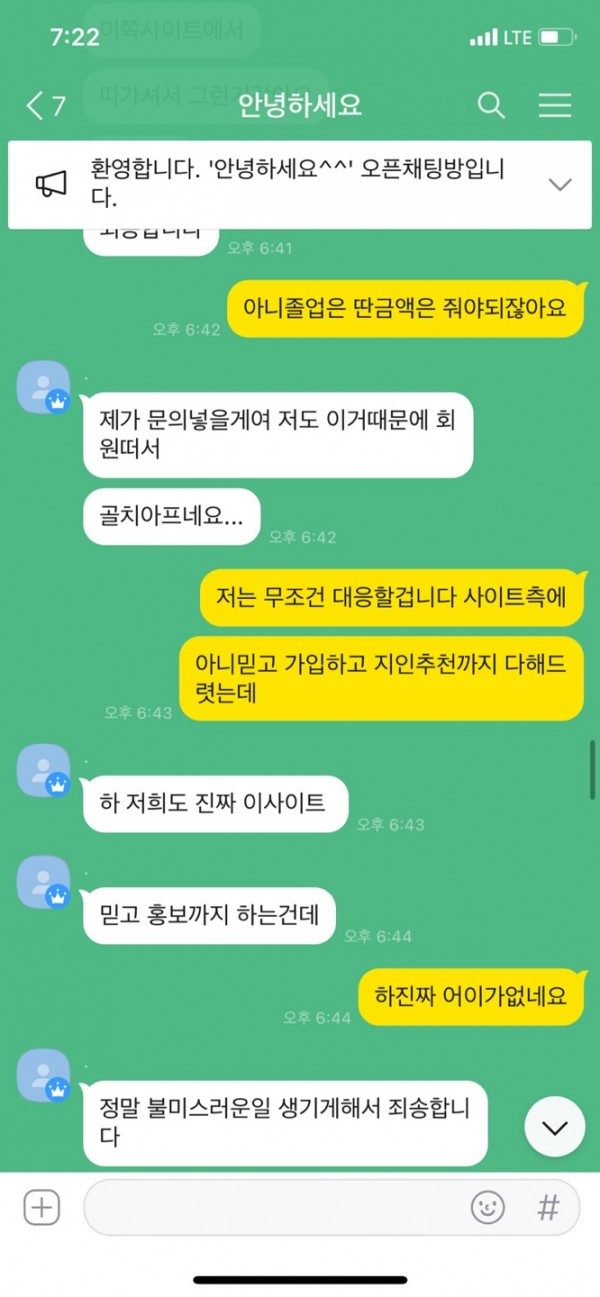600x1297 pixels.
Task: Tap the profile avatar beside 하 저희도 진짜 message
Action: (x=43, y=770)
